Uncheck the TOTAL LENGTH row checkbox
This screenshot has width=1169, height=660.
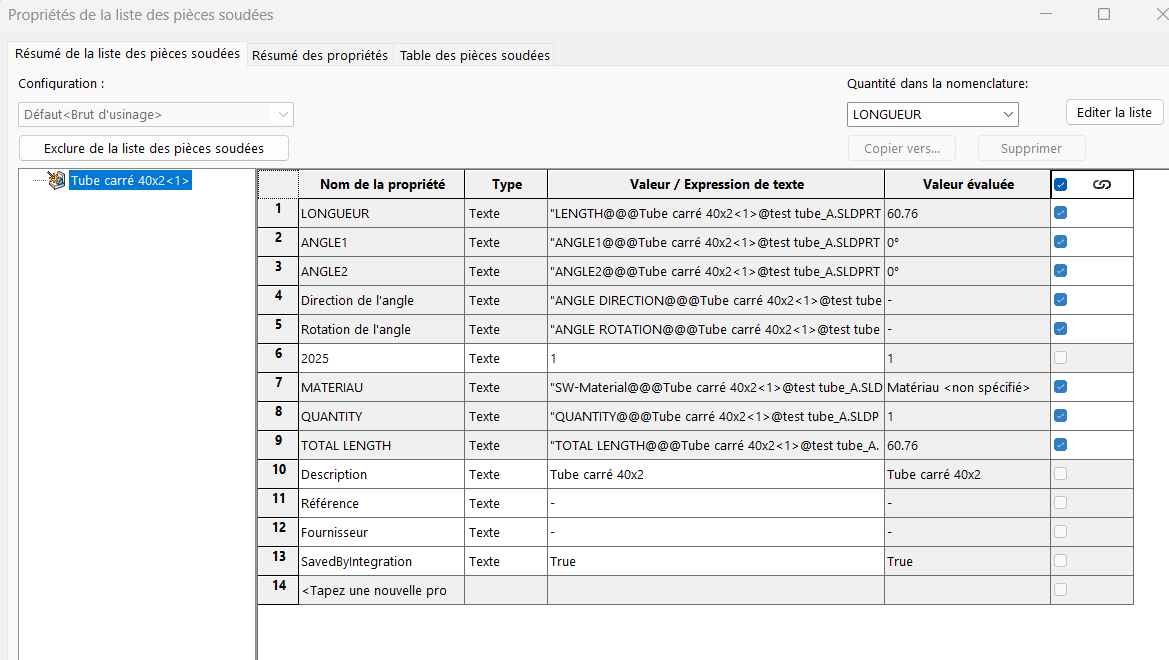tap(1060, 445)
